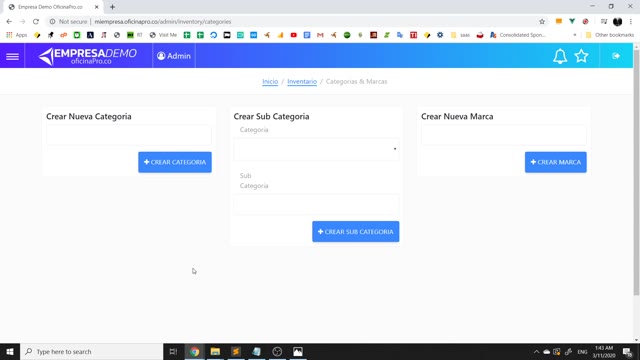The image size is (640, 360).
Task: Open the hamburger sidebar menu
Action: (x=12, y=56)
